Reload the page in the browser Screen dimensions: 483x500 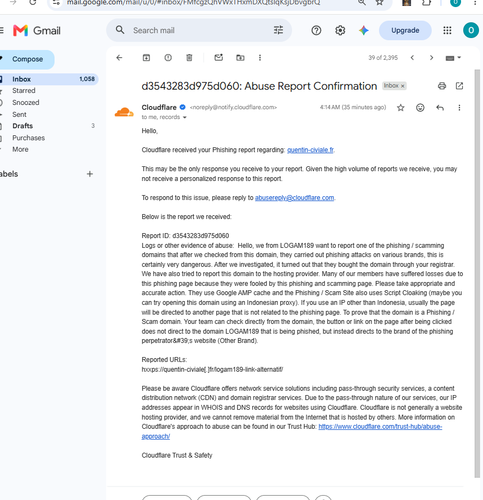pos(33,3)
